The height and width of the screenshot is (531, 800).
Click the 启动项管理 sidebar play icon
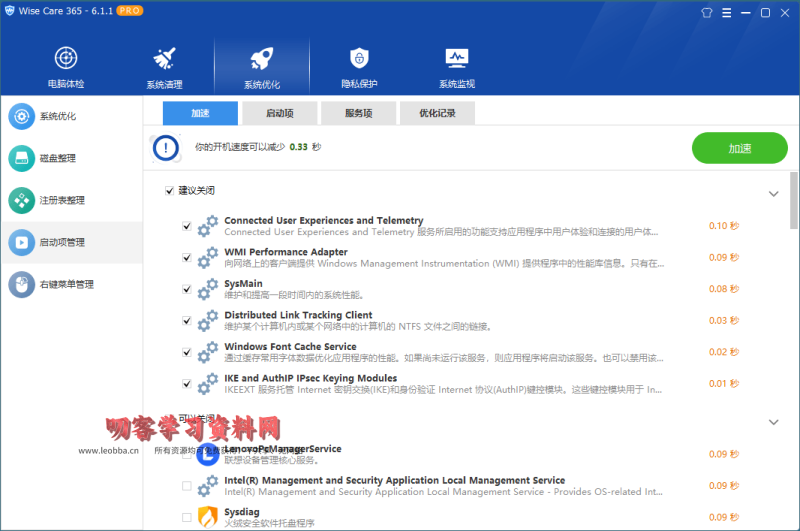tap(21, 242)
